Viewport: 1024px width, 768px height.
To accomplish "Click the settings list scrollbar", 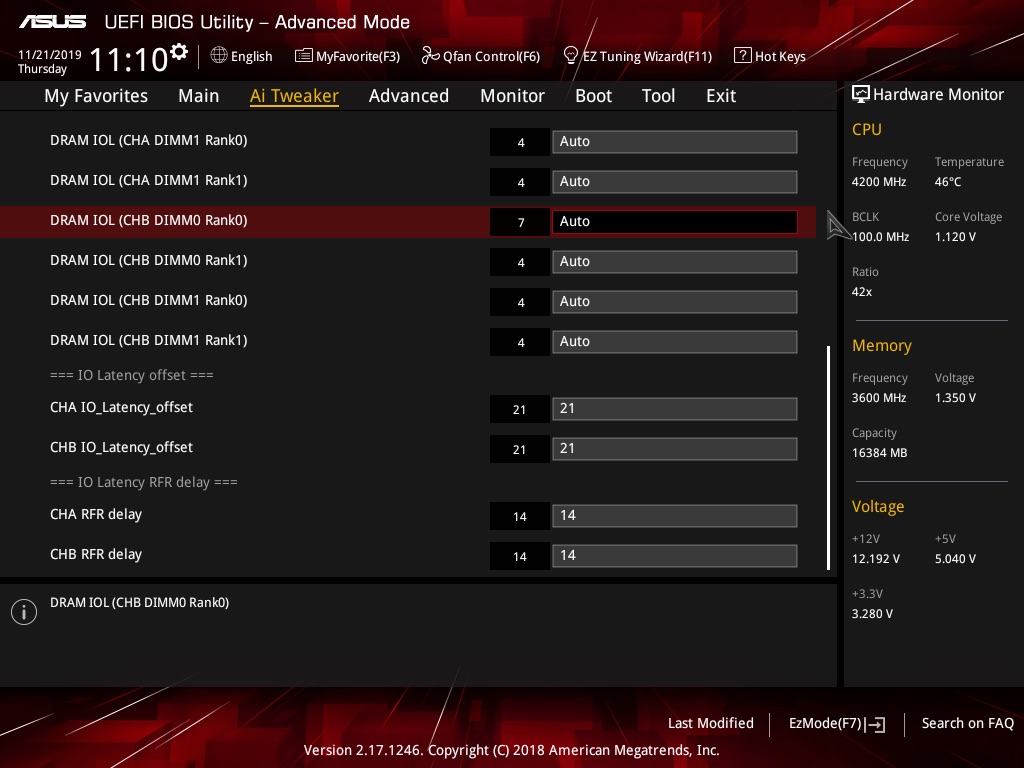I will coord(828,458).
